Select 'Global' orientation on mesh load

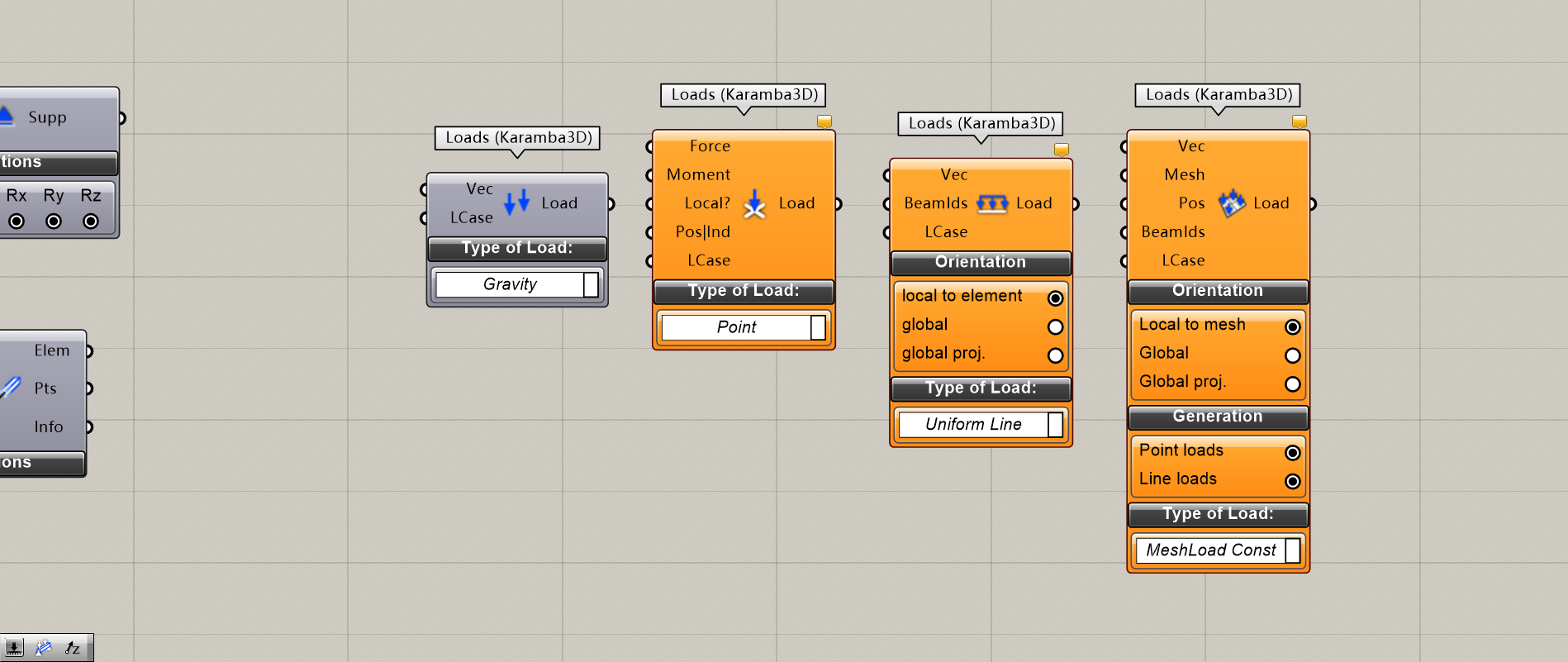[1292, 355]
